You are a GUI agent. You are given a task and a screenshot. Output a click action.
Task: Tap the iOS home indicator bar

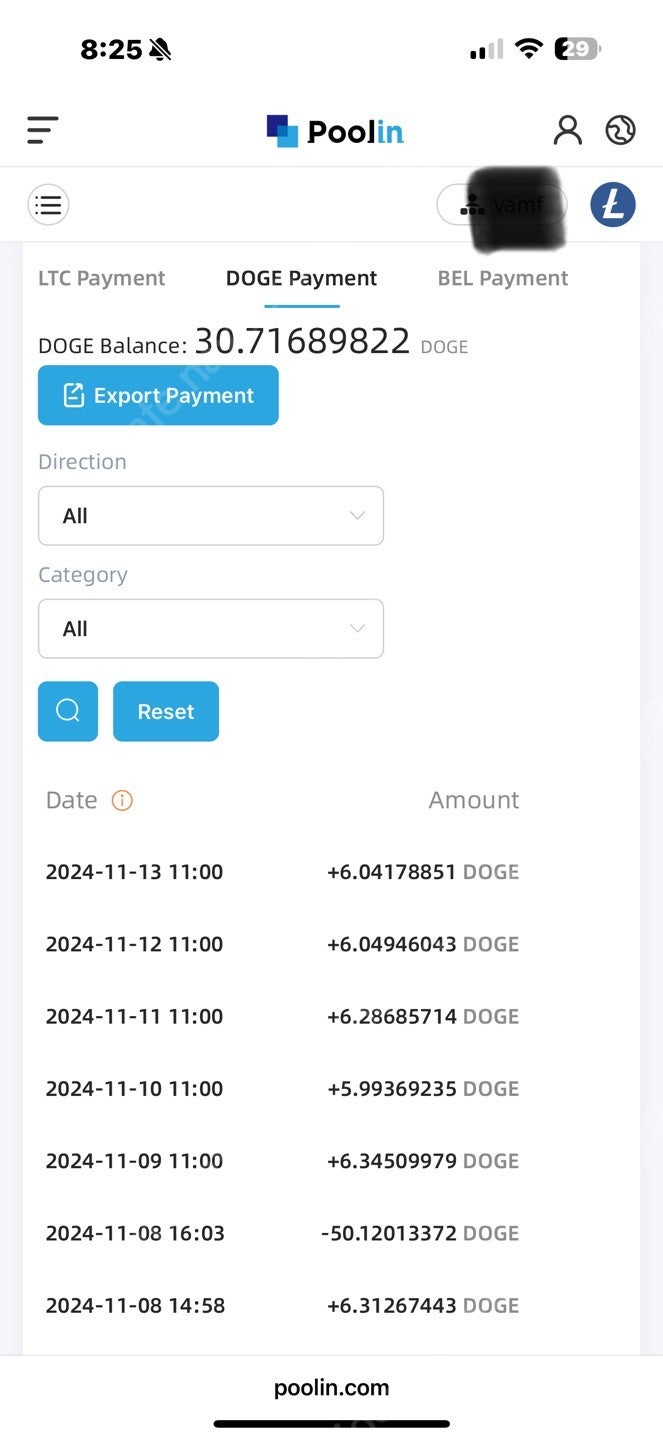click(x=331, y=1424)
